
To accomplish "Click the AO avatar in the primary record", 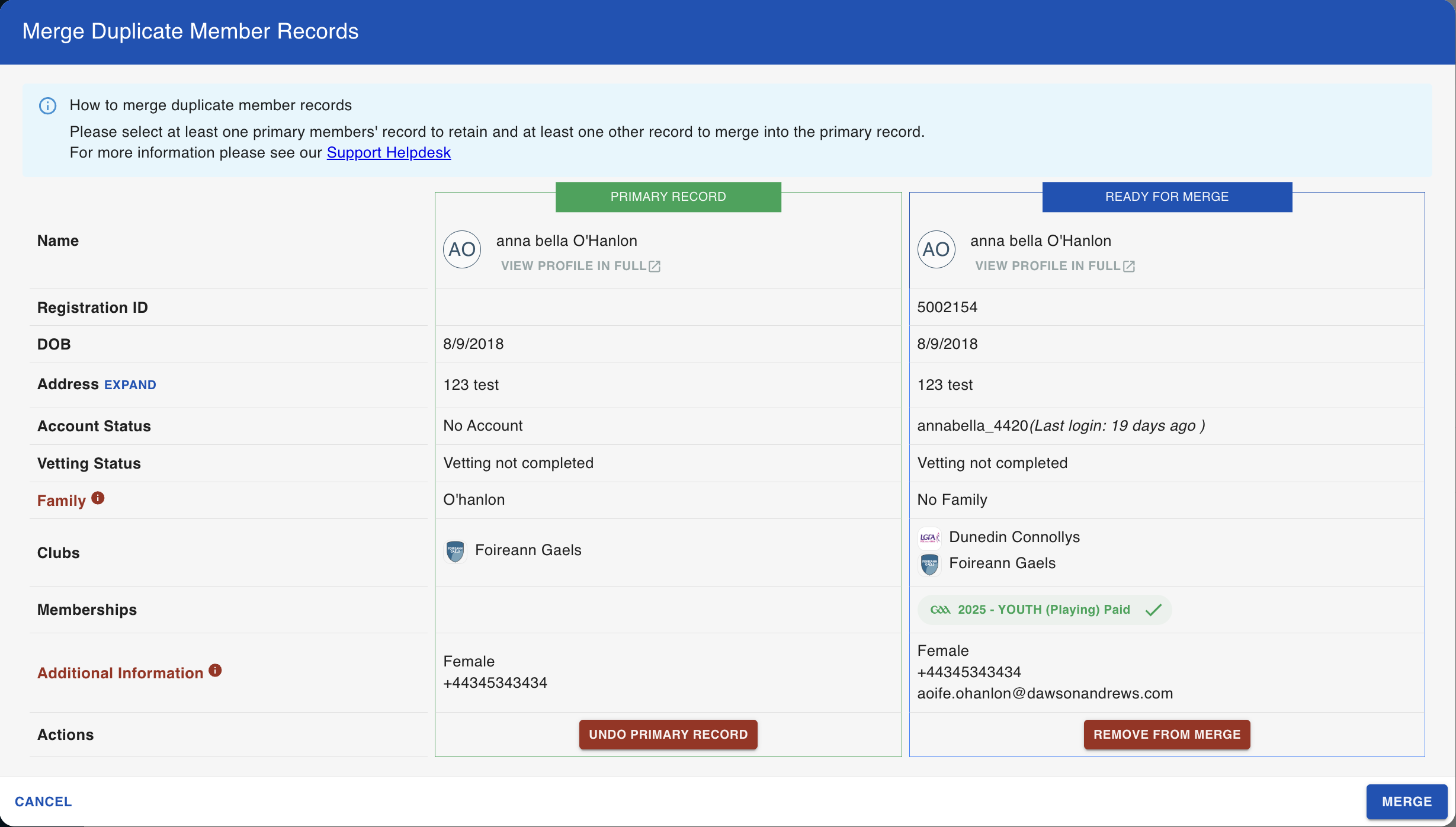I will (462, 249).
